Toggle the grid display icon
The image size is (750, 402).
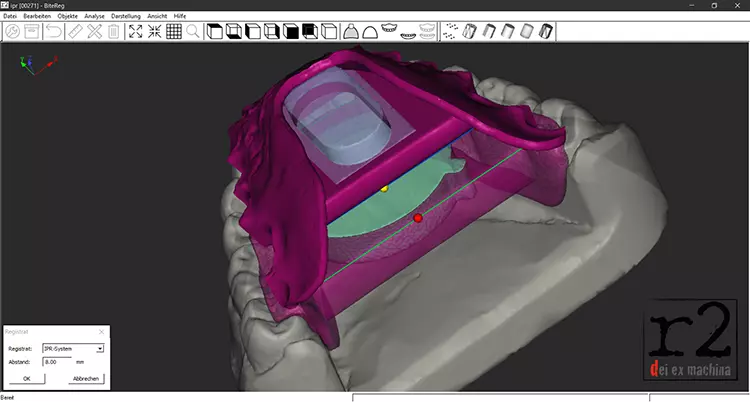(173, 31)
